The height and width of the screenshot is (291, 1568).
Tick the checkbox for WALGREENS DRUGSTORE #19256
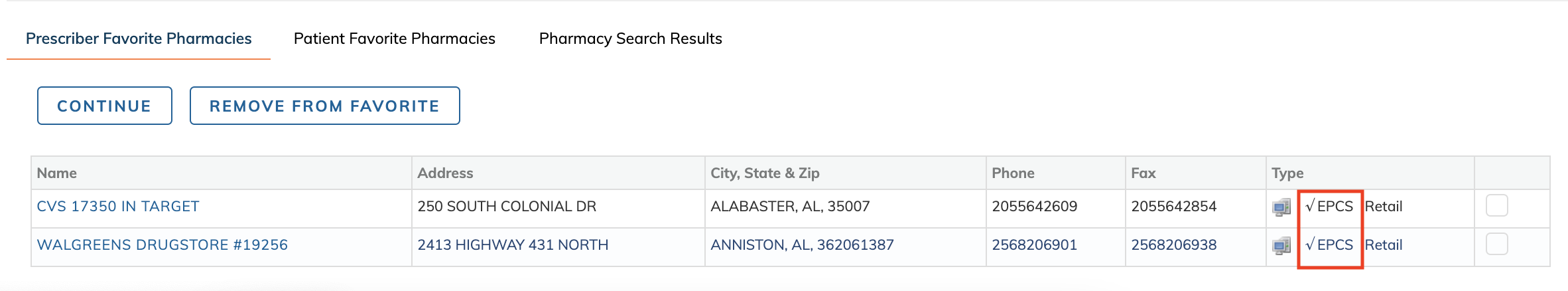1496,244
